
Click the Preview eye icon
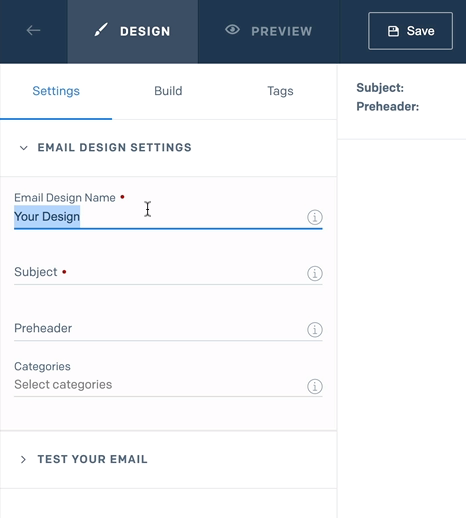tap(232, 30)
